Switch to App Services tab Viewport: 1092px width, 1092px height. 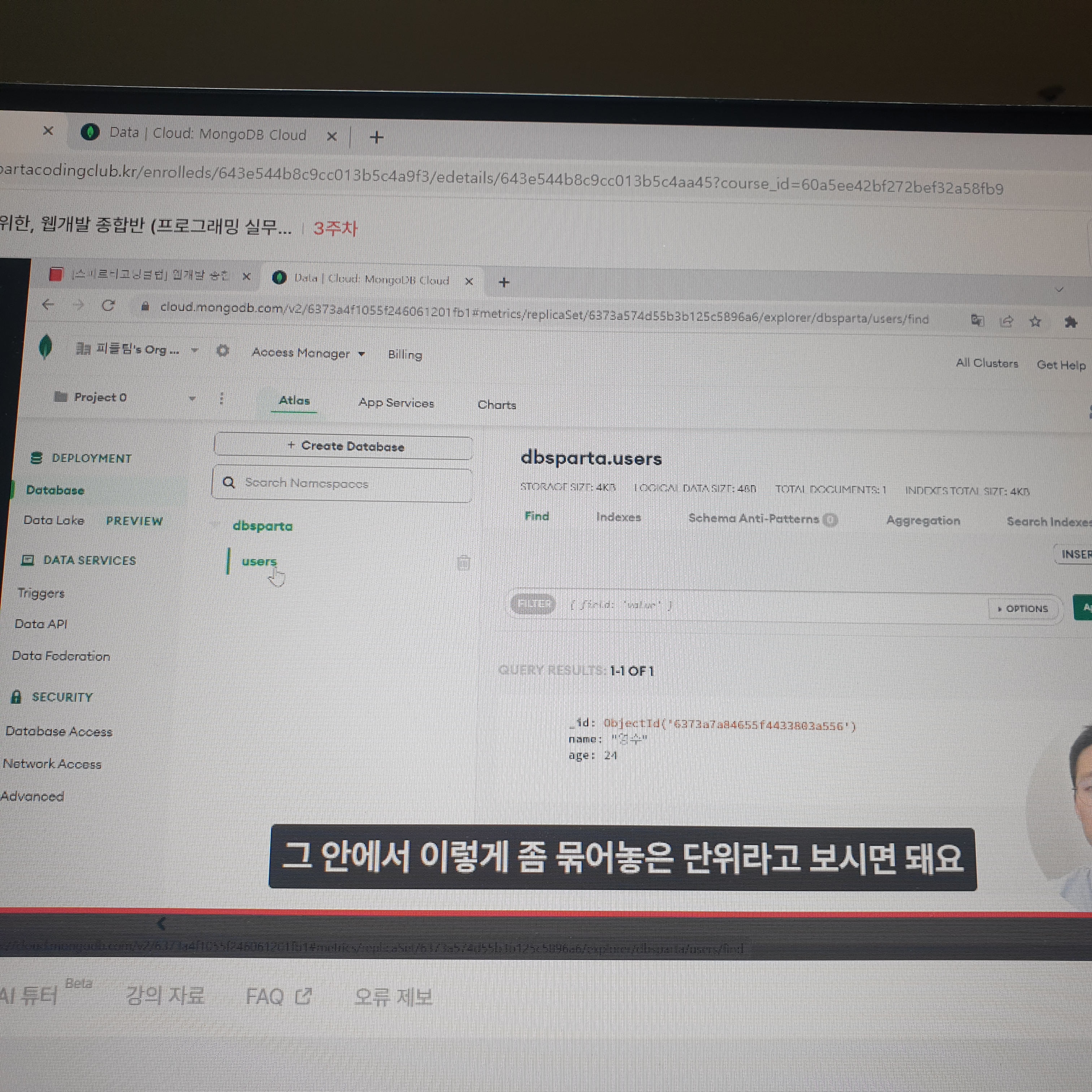coord(396,403)
